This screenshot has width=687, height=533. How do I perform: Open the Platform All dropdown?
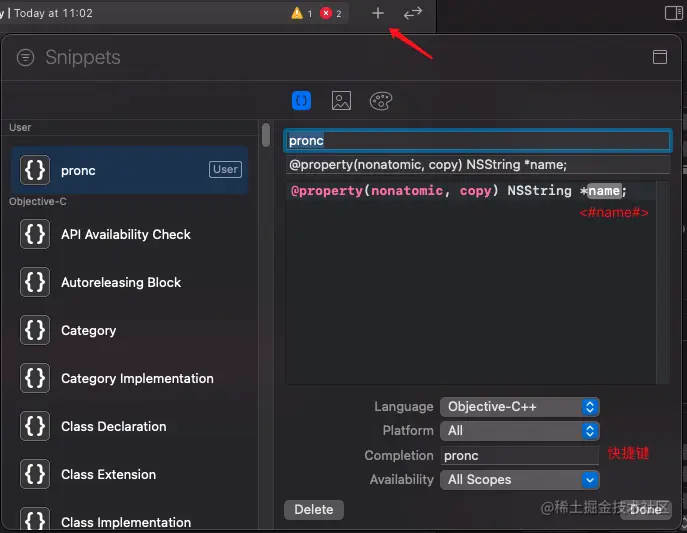click(x=520, y=431)
